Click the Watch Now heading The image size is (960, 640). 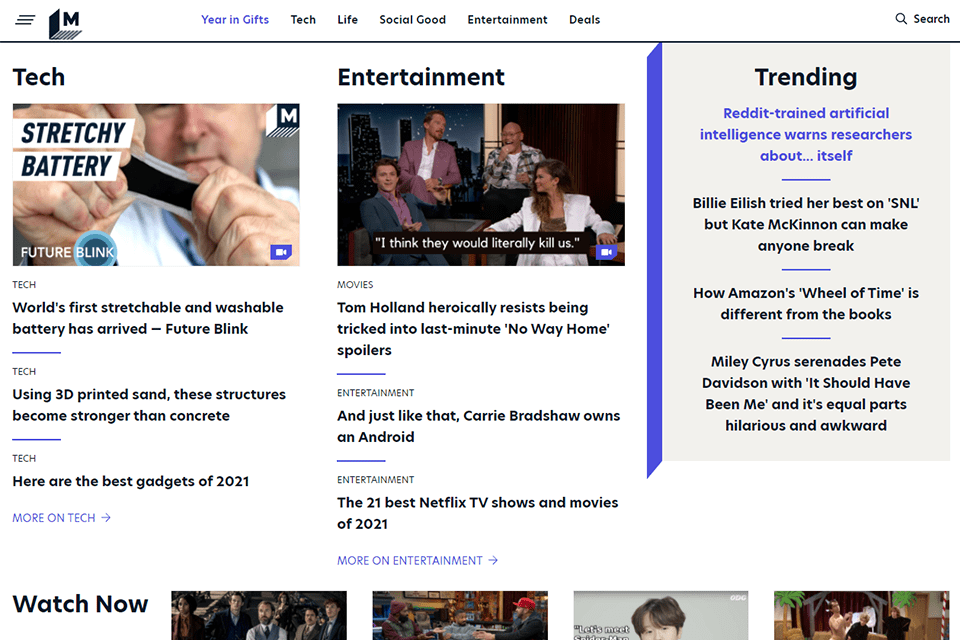click(80, 604)
